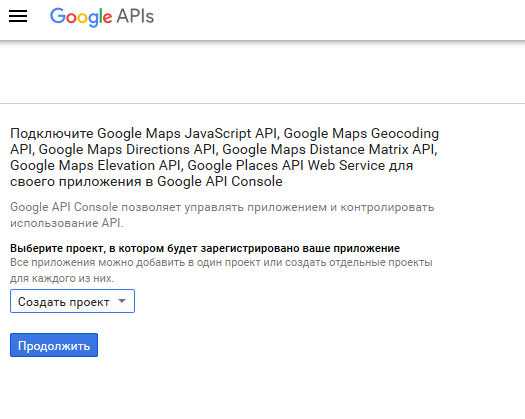Click Google Places API Web Service text
The image size is (525, 419).
click(x=286, y=165)
